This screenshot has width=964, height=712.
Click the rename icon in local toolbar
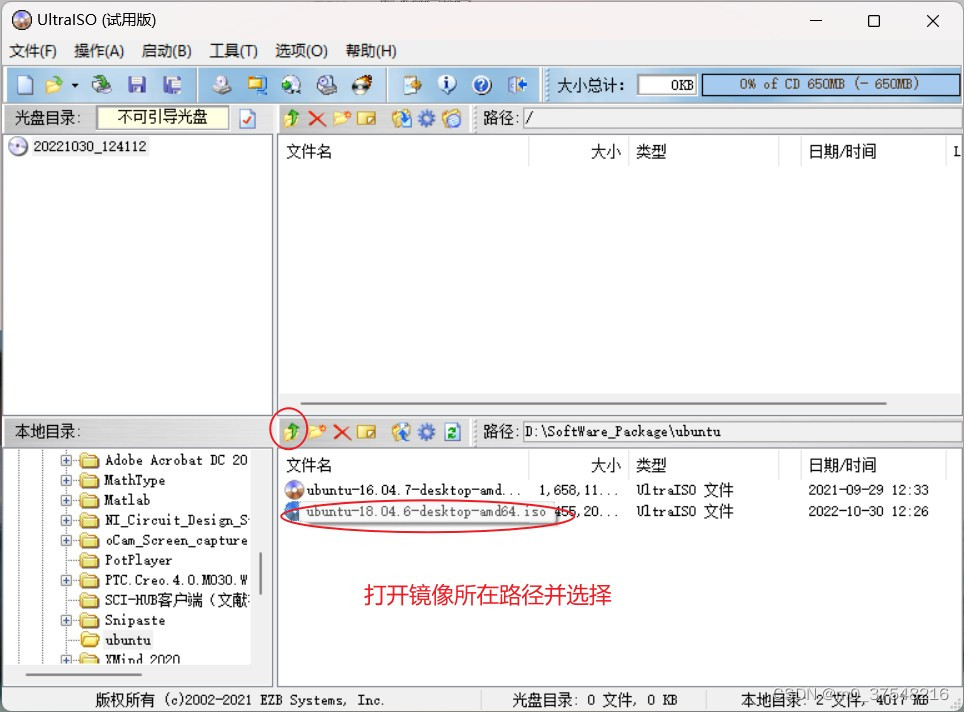pos(366,432)
